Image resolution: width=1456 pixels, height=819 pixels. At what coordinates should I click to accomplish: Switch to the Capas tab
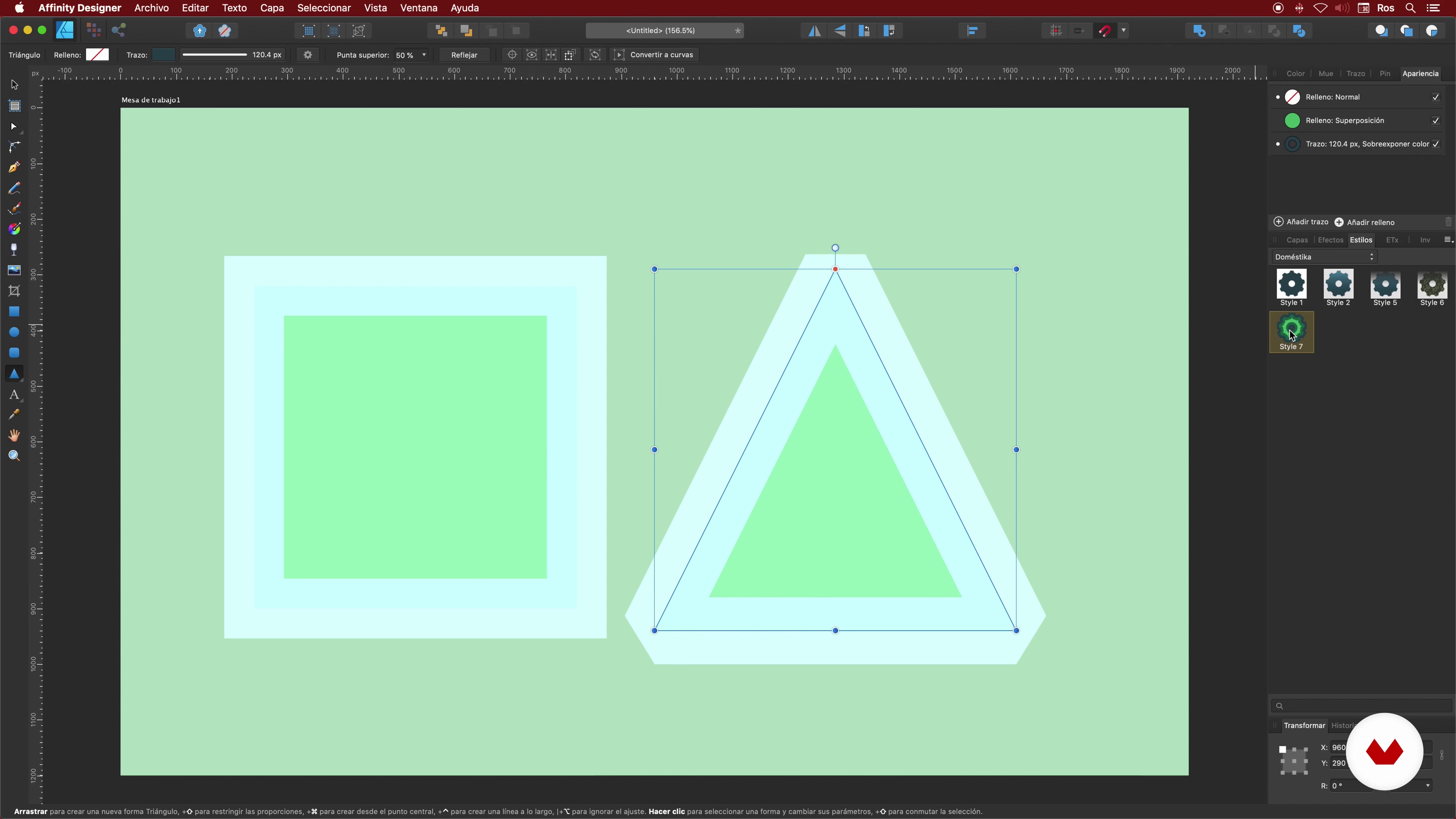click(x=1297, y=240)
